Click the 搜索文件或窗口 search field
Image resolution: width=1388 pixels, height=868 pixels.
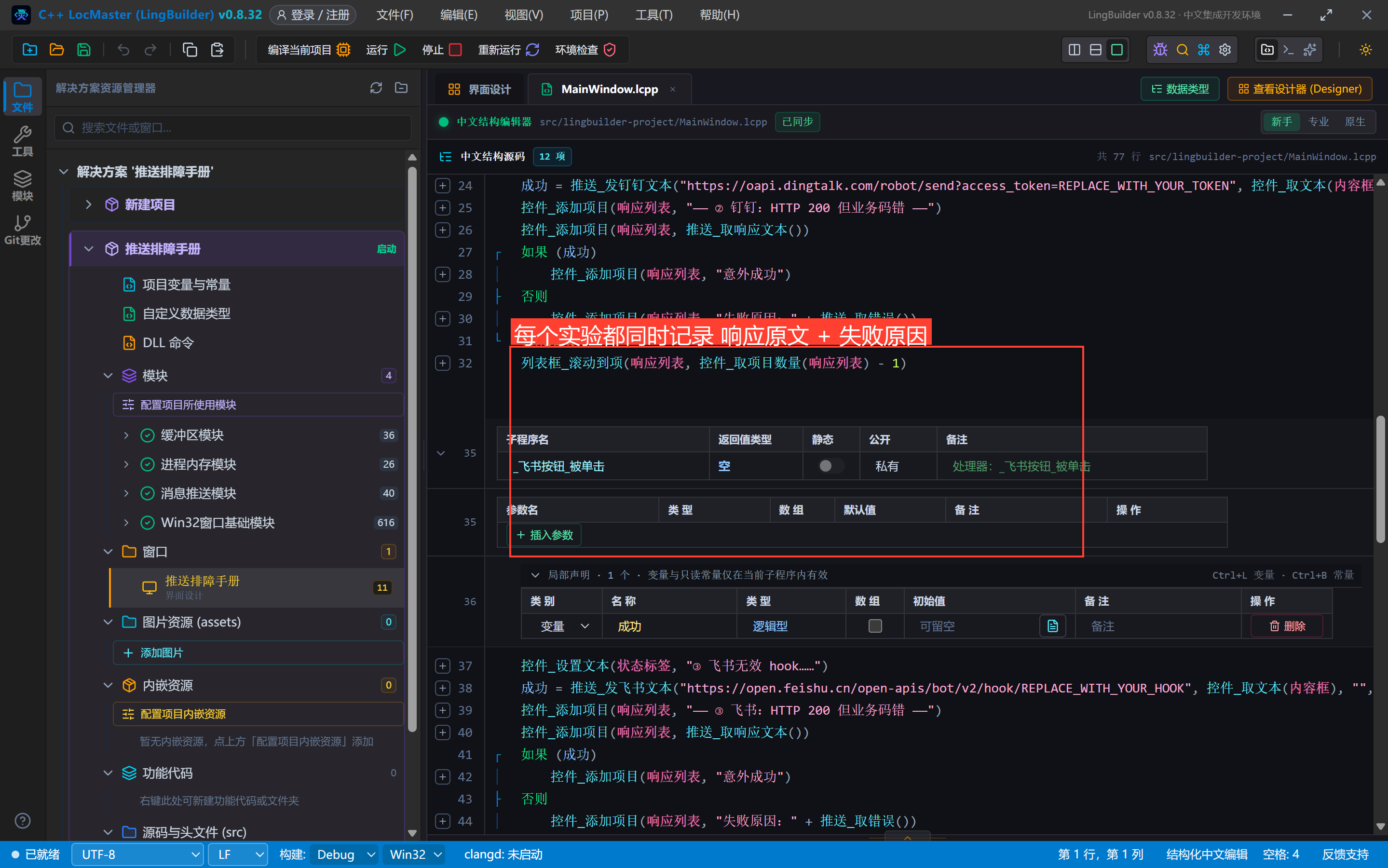[233, 127]
